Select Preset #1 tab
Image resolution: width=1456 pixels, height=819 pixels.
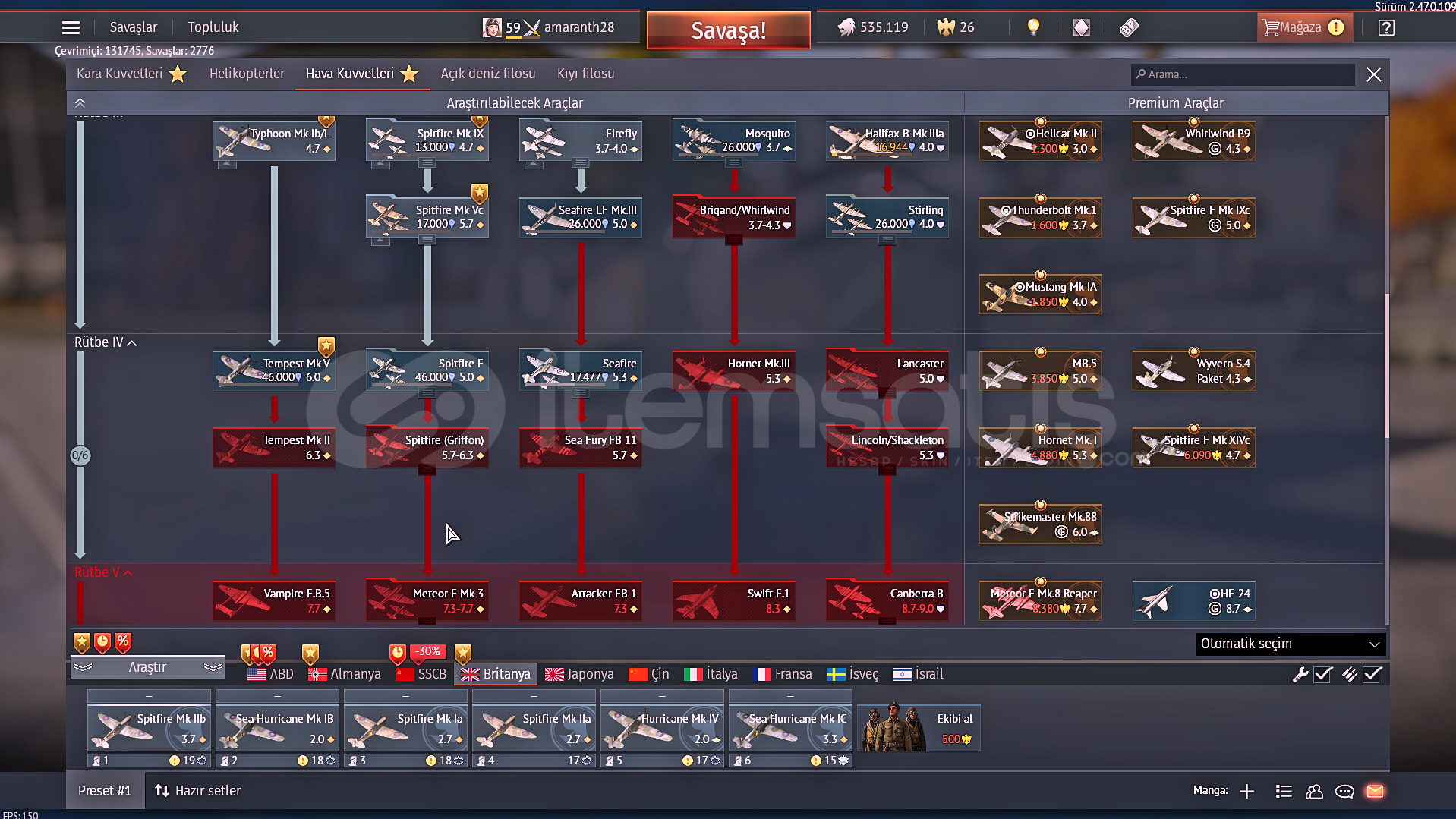coord(105,791)
